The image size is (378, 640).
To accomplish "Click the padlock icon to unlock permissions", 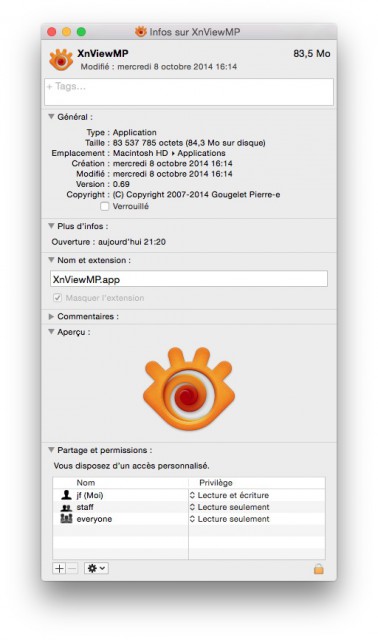I will 319,569.
